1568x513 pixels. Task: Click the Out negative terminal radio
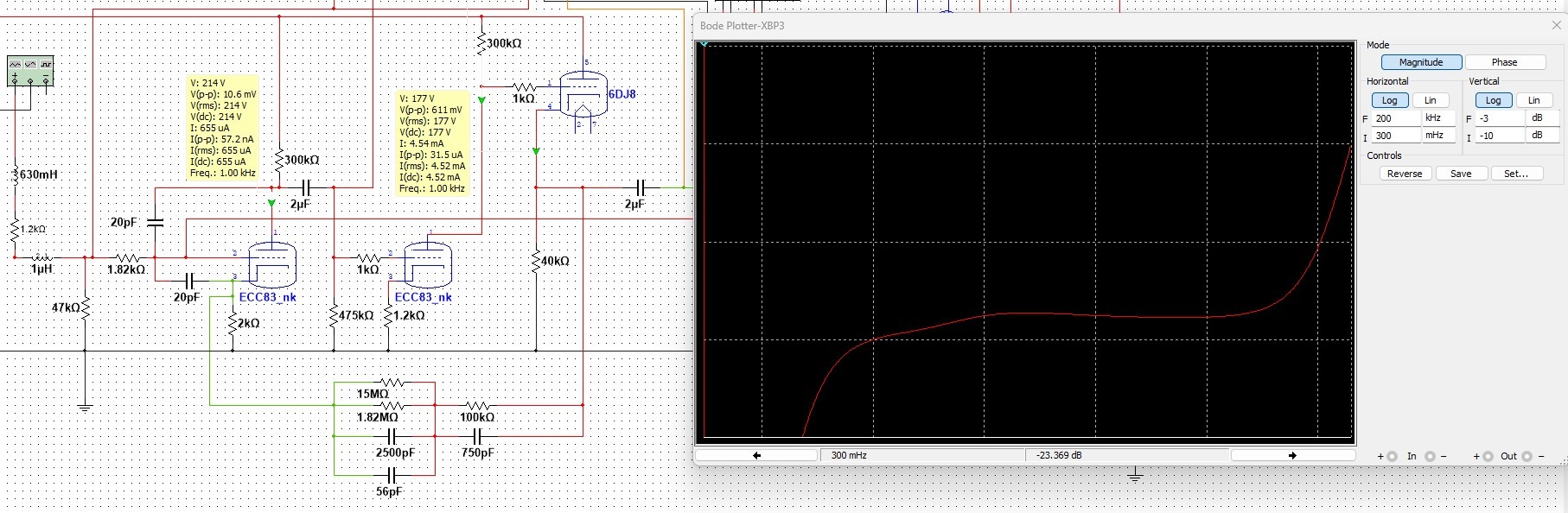tap(1527, 457)
